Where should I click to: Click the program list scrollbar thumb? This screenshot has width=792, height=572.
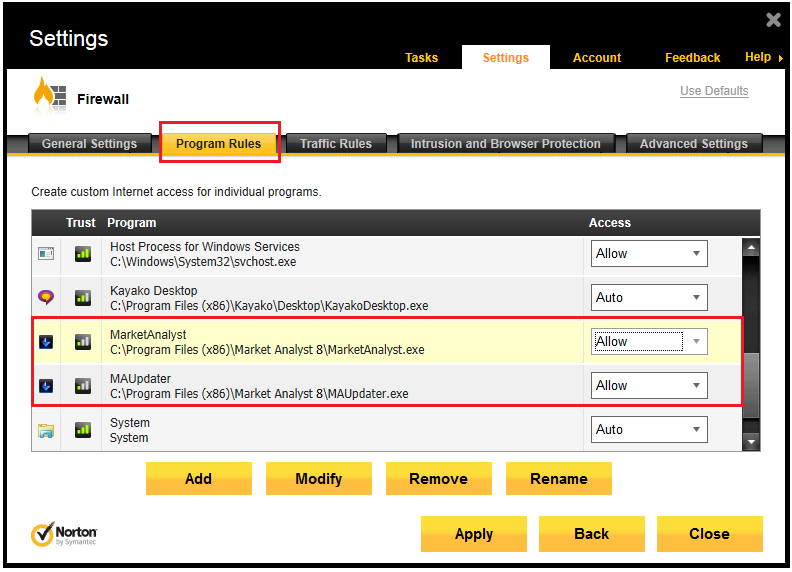tap(751, 385)
